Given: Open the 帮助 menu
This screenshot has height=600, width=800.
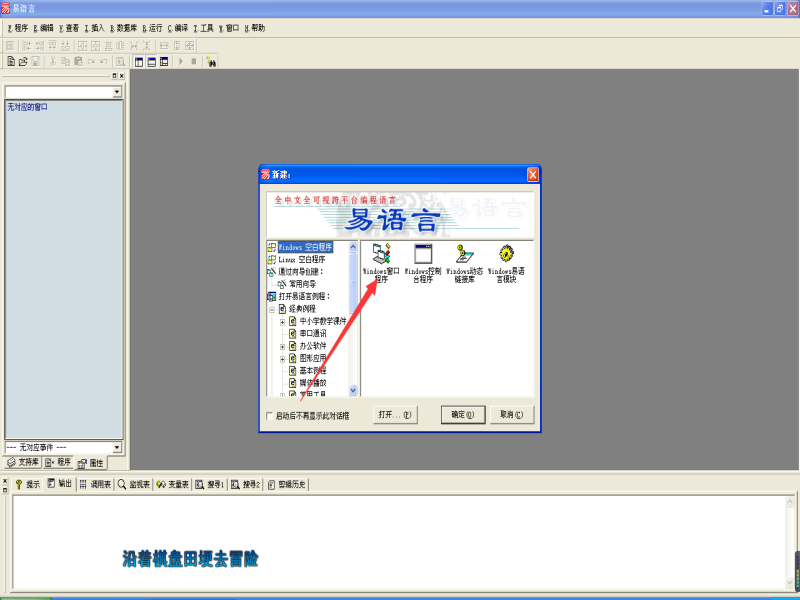Looking at the screenshot, I should click(255, 28).
